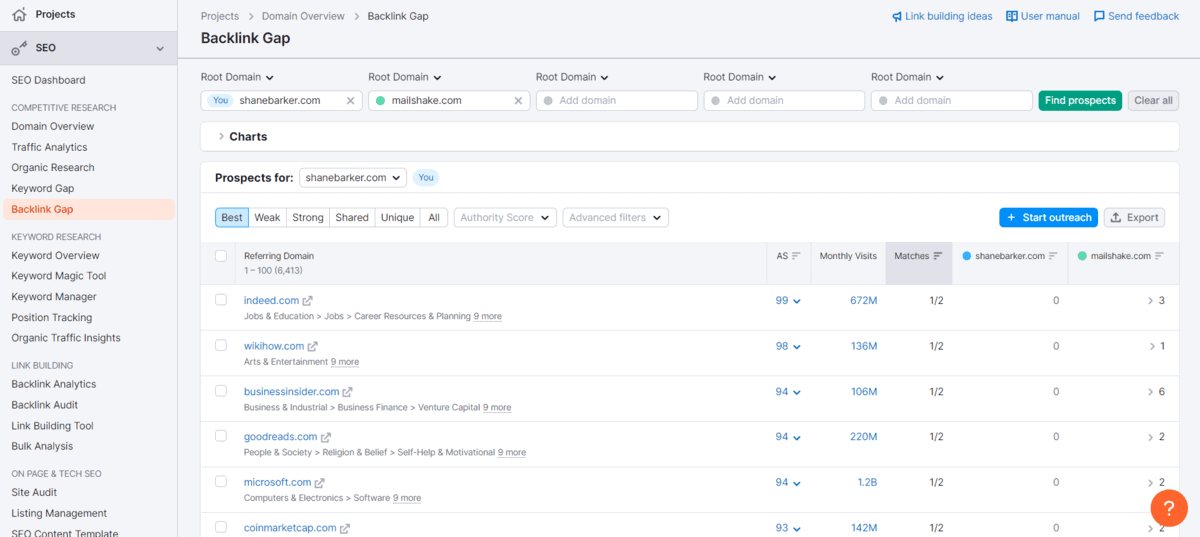Tick the indeed.com row checkbox
1200x537 pixels.
coord(221,299)
